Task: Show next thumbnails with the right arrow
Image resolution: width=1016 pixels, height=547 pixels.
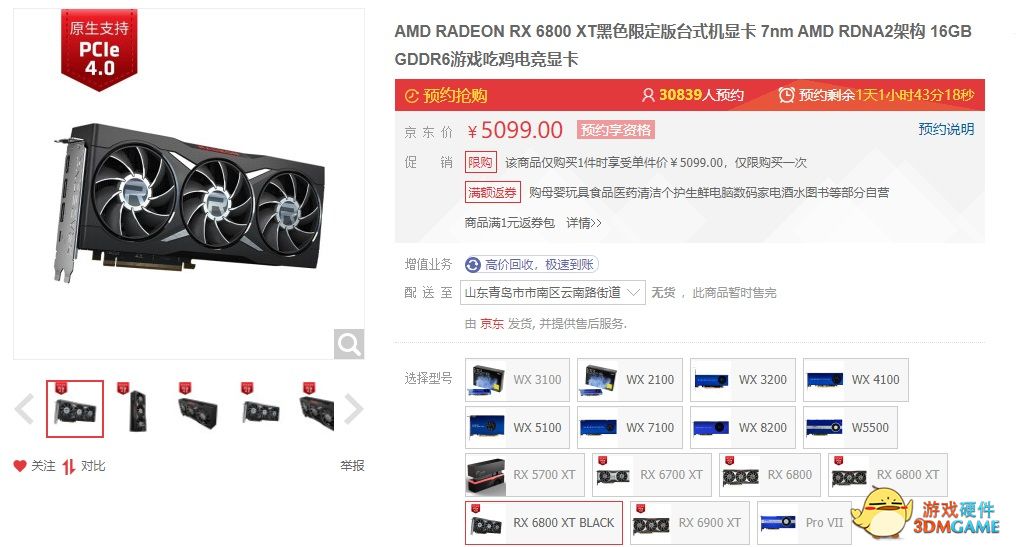Action: pyautogui.click(x=354, y=409)
